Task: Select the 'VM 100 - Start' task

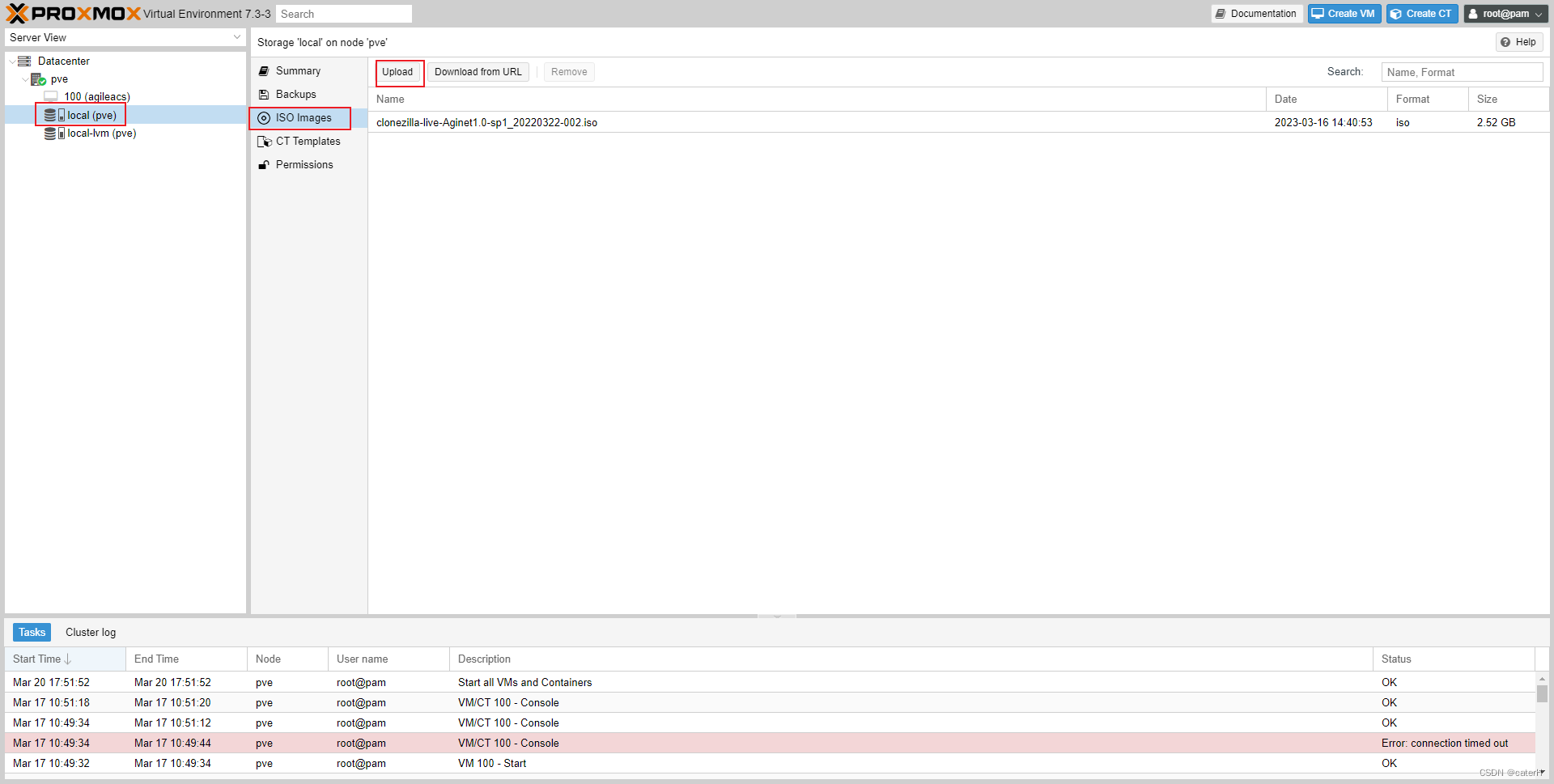Action: tap(770, 764)
